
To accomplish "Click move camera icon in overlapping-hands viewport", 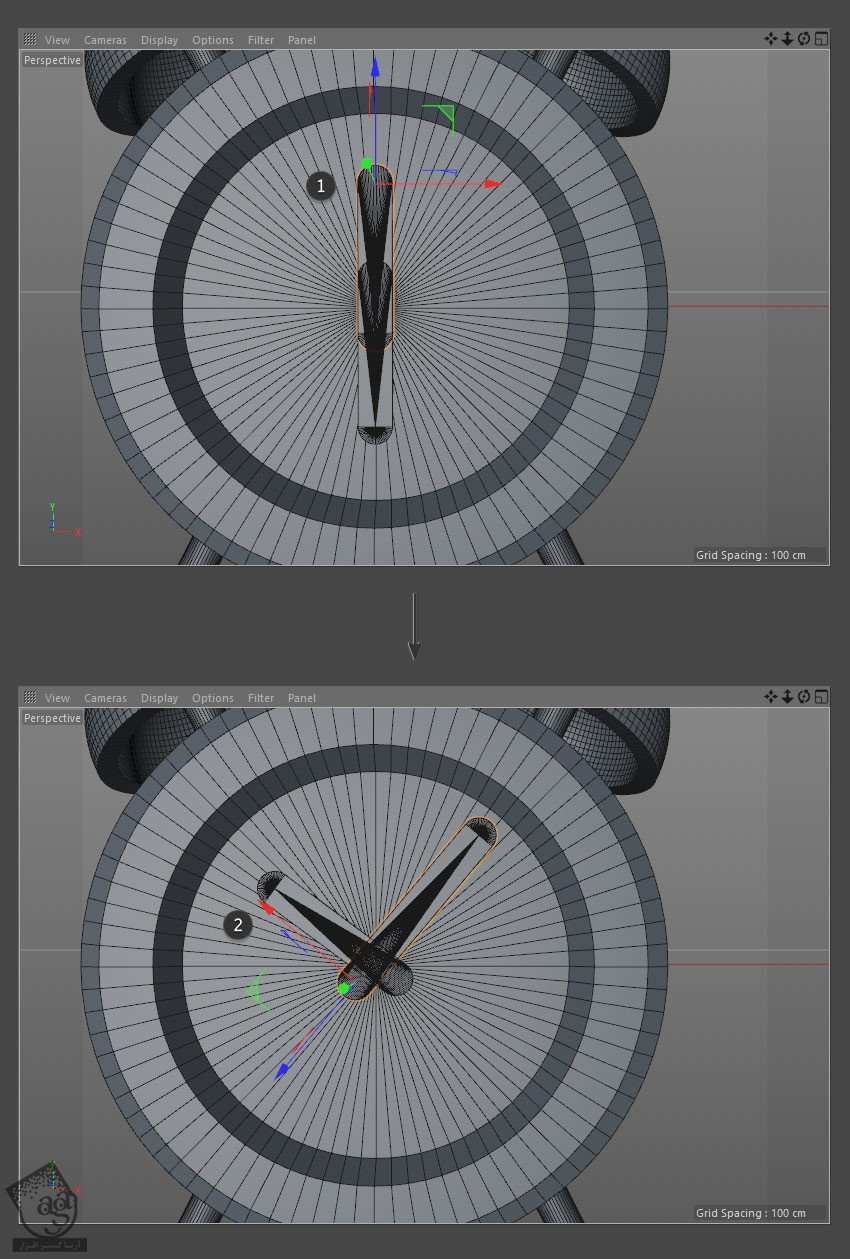I will 771,39.
